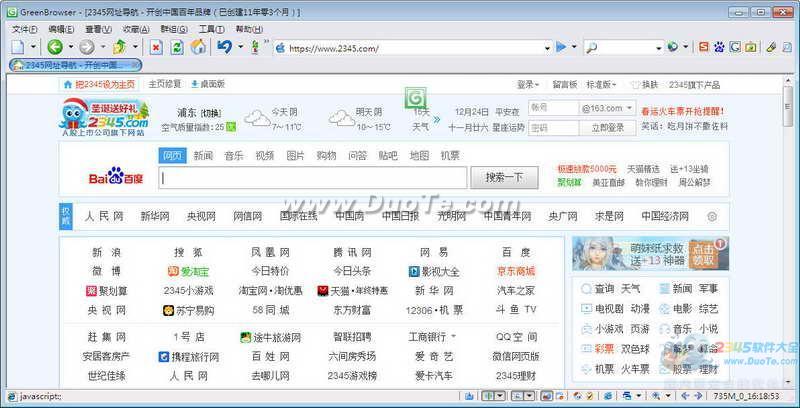Expand the address bar URL dropdown
This screenshot has height=408, width=800.
[x=546, y=47]
